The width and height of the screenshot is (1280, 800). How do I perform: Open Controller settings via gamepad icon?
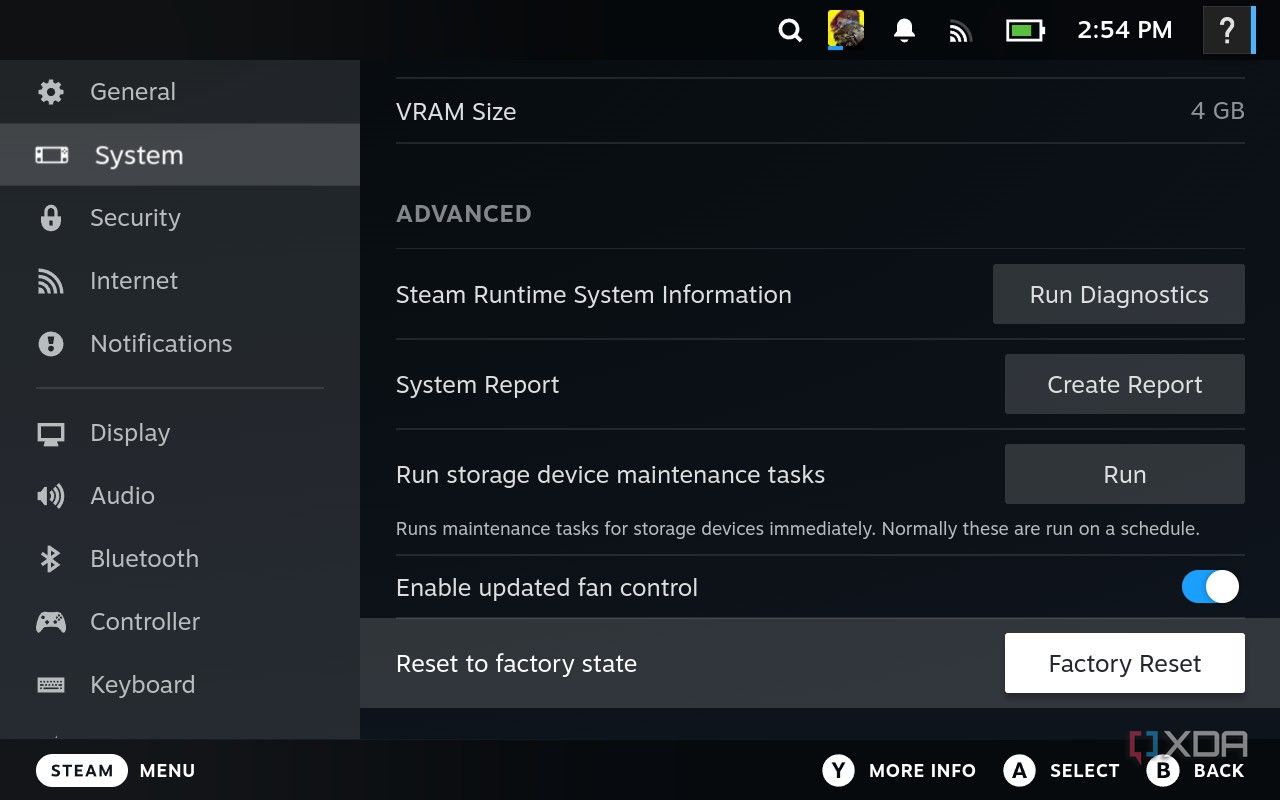click(51, 622)
